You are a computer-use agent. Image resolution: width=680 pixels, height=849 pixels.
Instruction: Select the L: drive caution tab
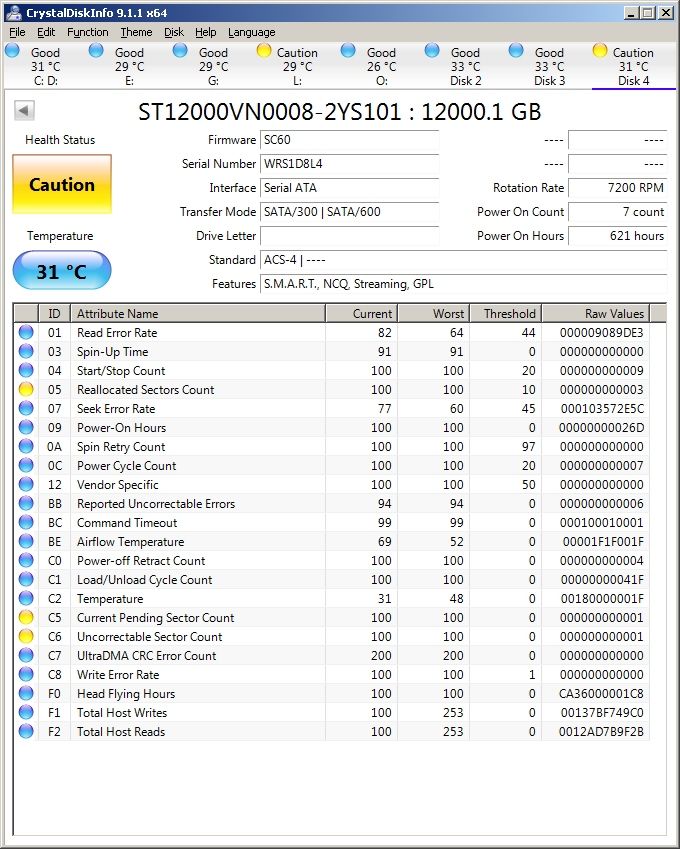[297, 66]
